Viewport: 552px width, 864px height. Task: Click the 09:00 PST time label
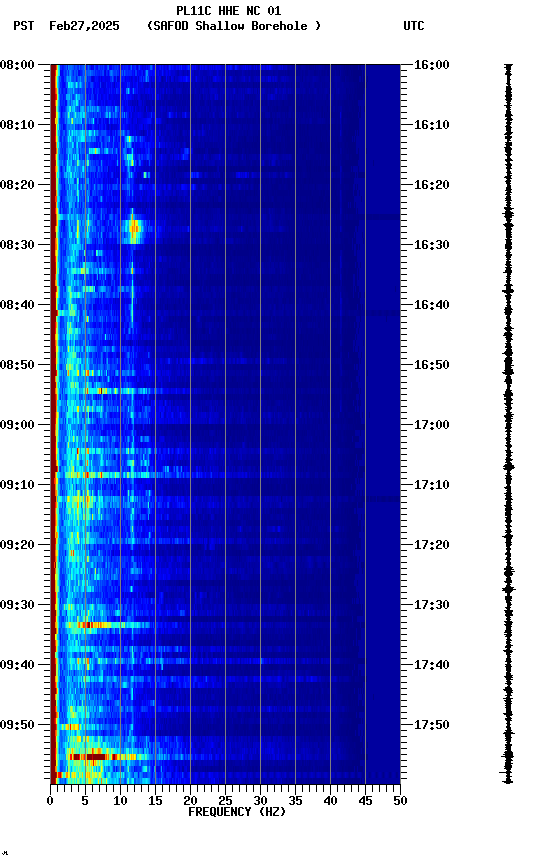click(x=17, y=425)
